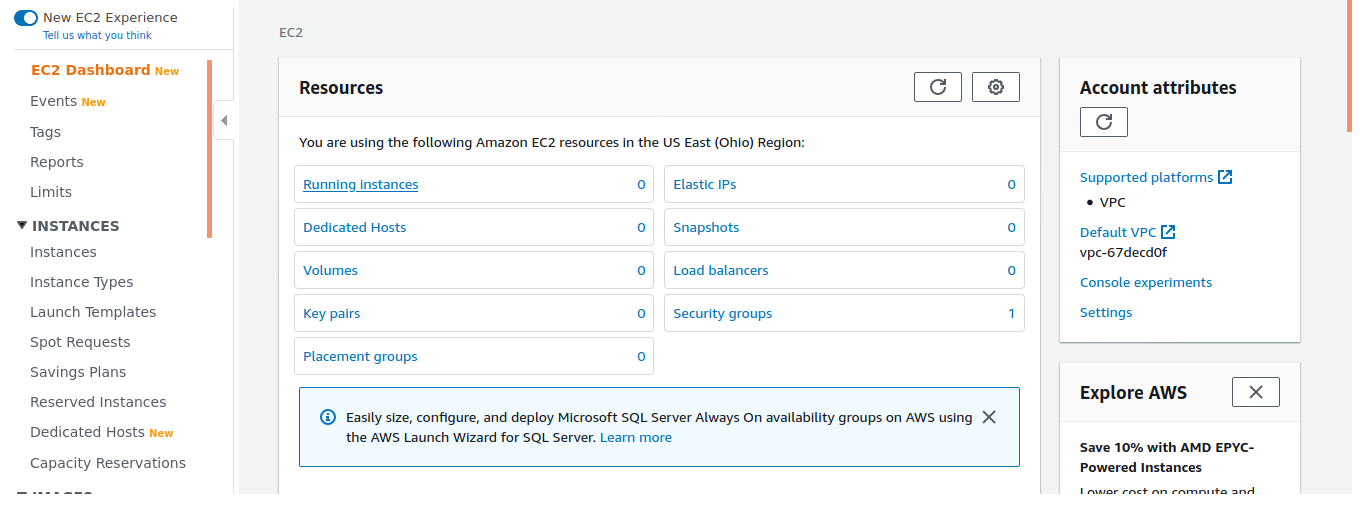Click Save 10% with AMD EPYC heading

pos(1167,457)
